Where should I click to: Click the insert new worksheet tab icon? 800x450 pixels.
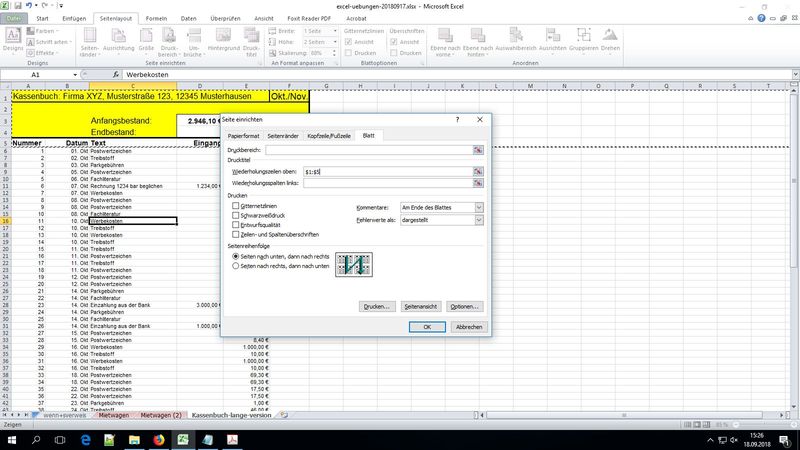click(x=284, y=414)
